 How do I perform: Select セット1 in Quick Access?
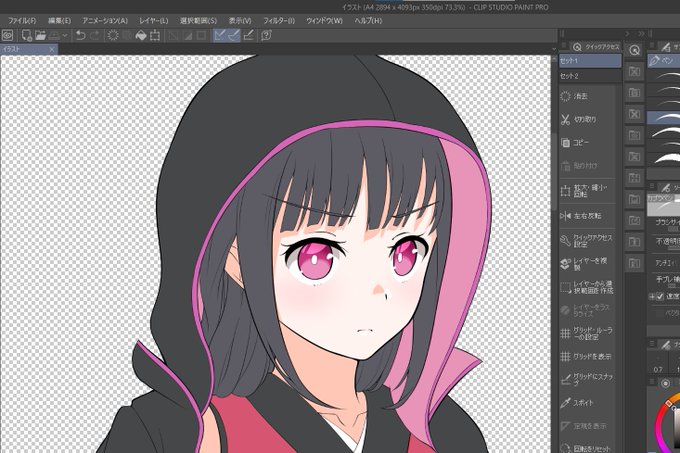point(590,61)
